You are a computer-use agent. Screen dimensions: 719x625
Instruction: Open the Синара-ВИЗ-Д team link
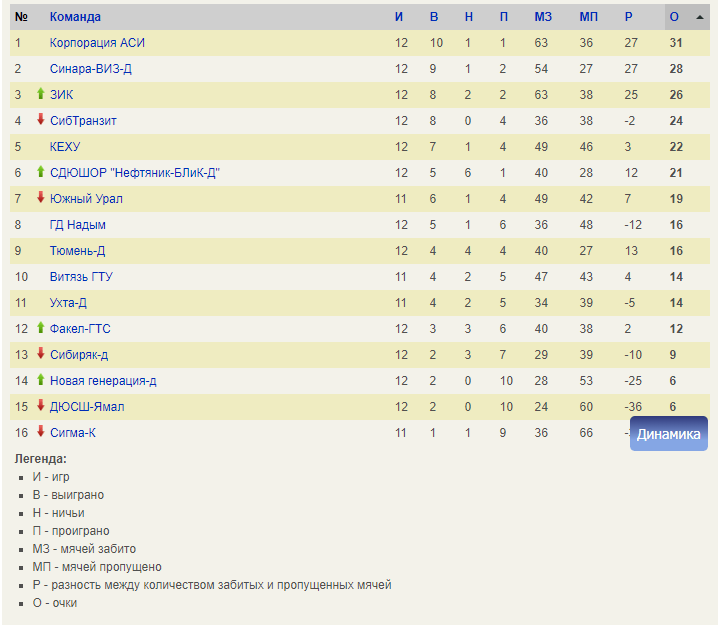[x=91, y=69]
